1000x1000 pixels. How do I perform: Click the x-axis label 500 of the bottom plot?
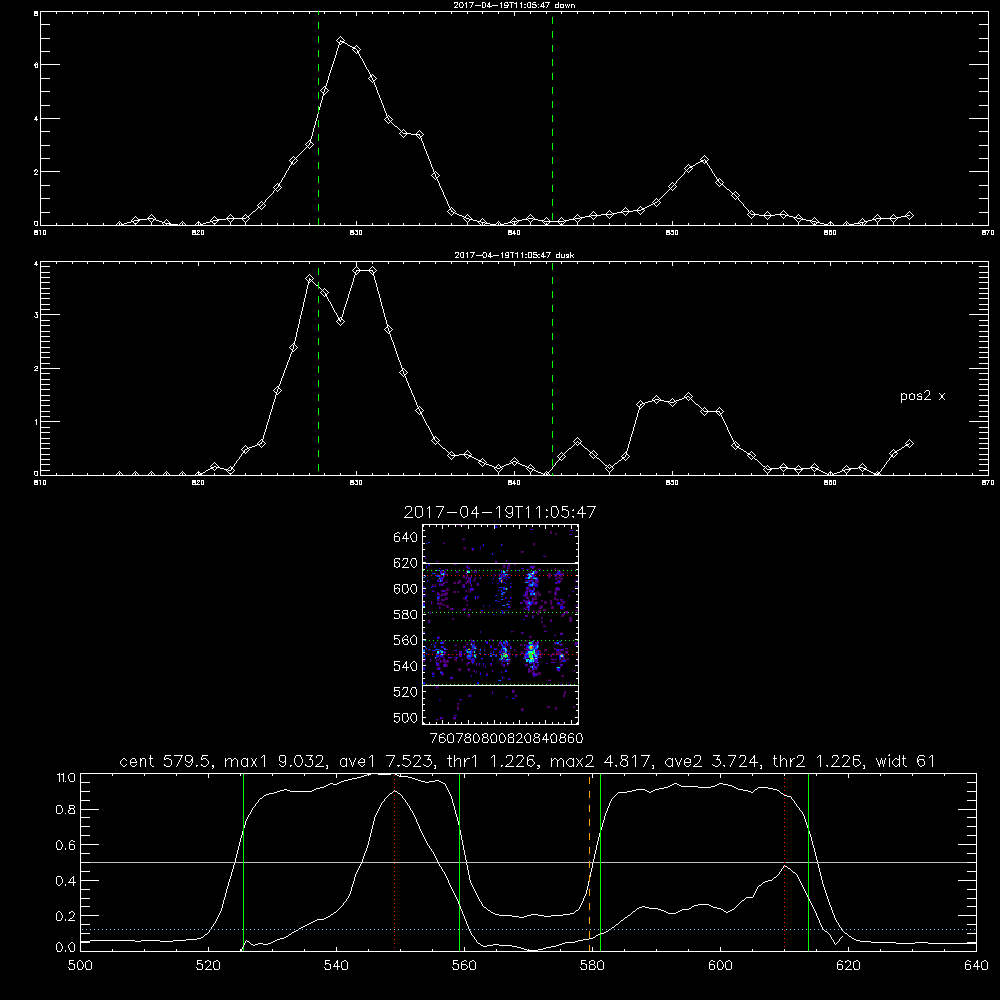(x=80, y=966)
